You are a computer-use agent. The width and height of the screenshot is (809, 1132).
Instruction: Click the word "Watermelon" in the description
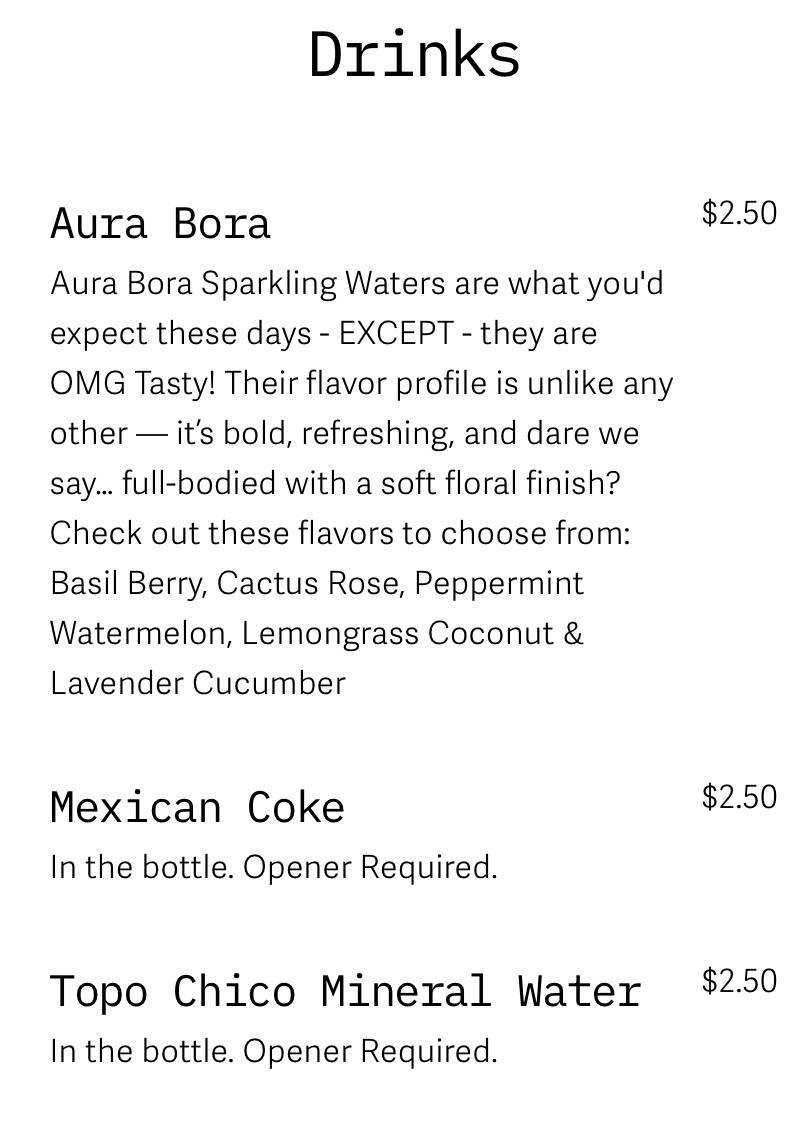(x=140, y=633)
